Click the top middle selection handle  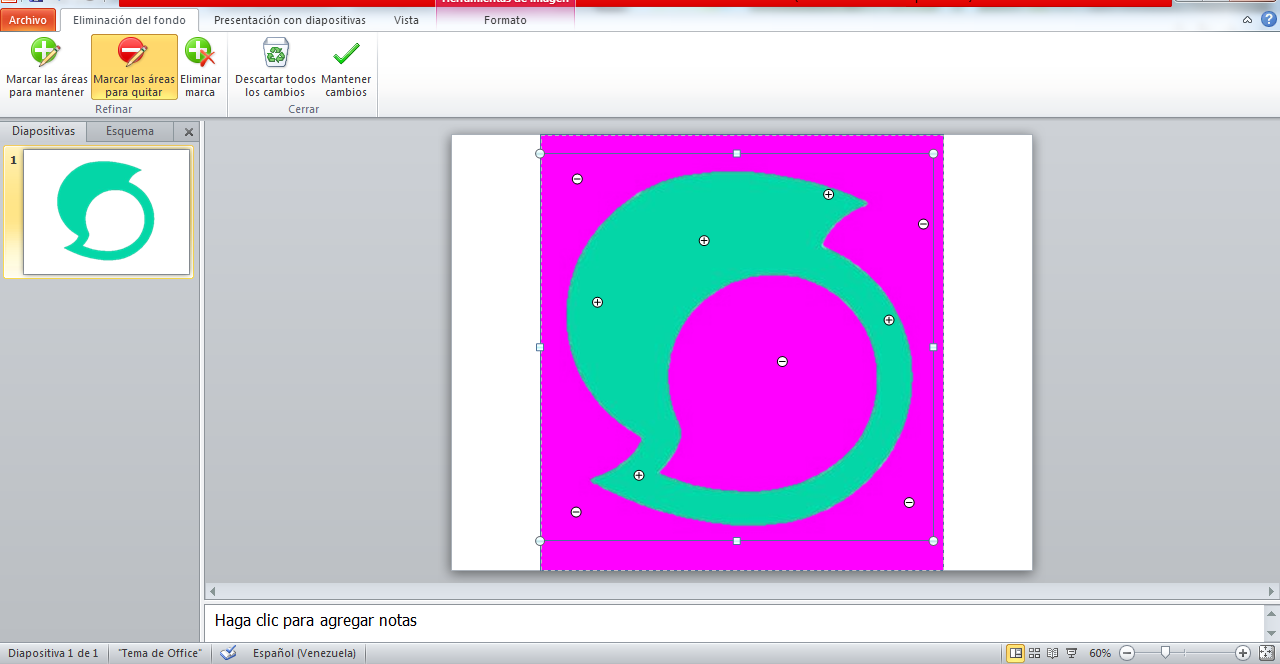(737, 153)
